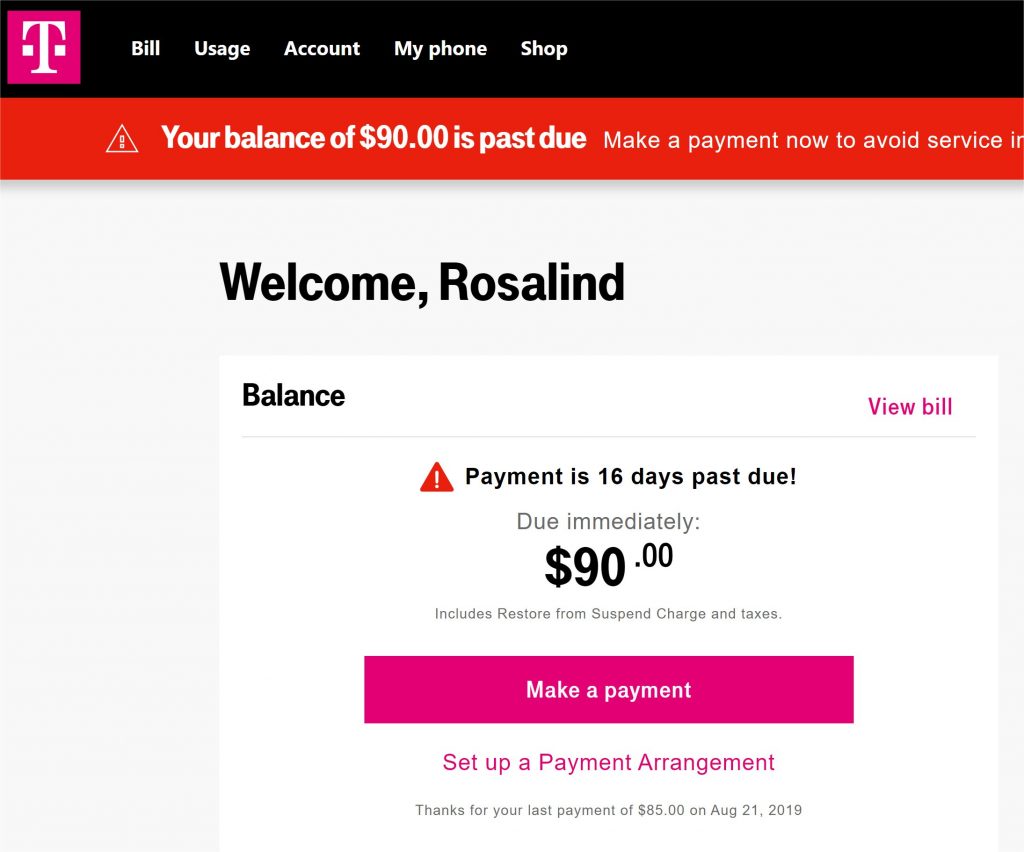Click the red alert triangle beside past due notice
This screenshot has width=1024, height=852.
437,477
